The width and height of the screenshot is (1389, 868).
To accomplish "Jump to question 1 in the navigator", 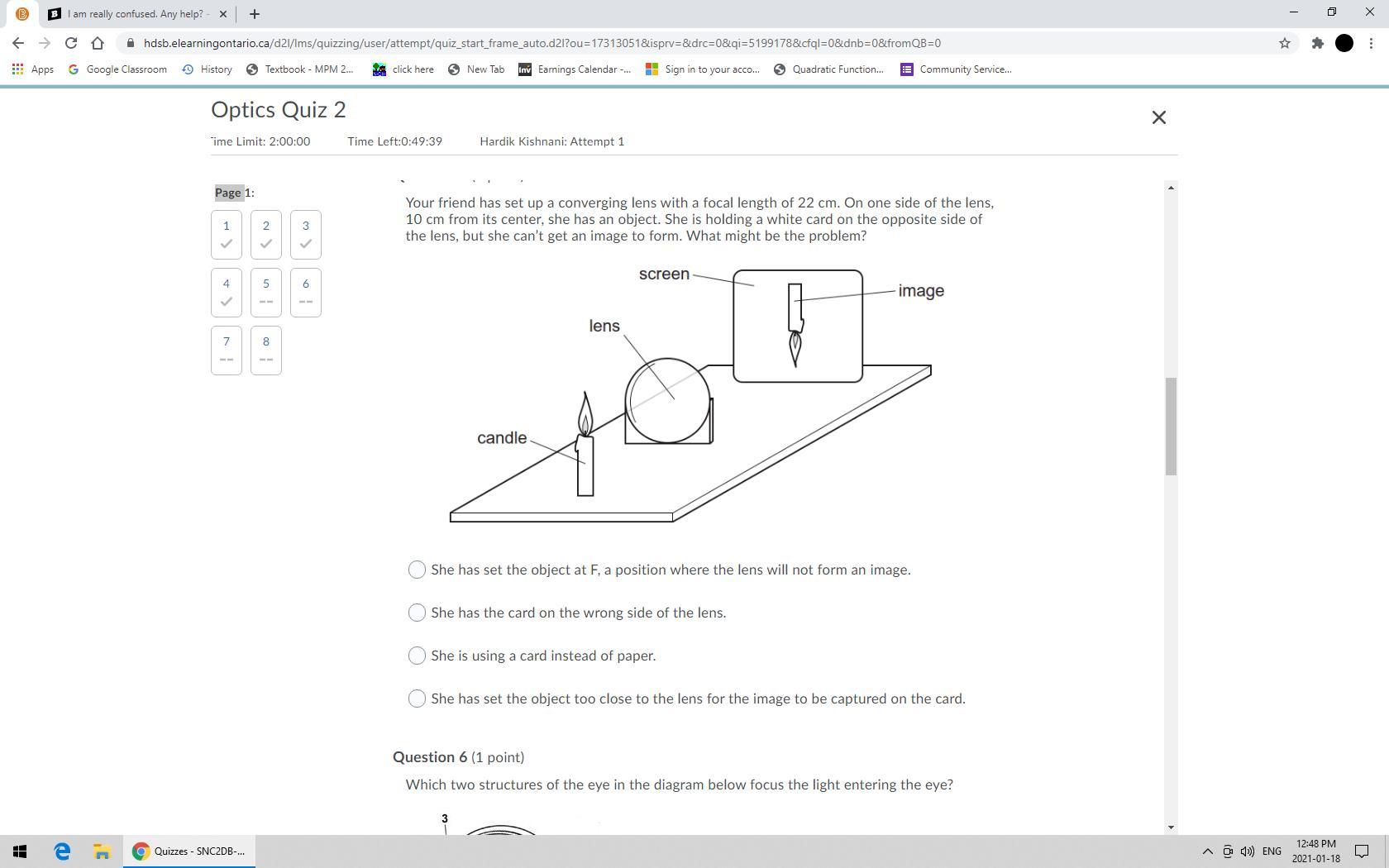I will pos(227,235).
